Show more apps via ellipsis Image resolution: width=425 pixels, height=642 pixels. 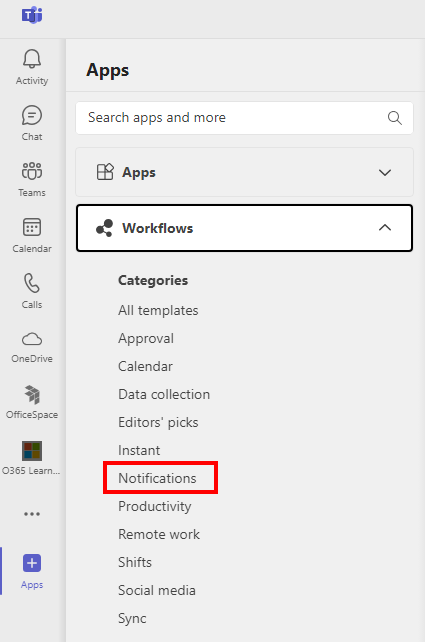(32, 514)
